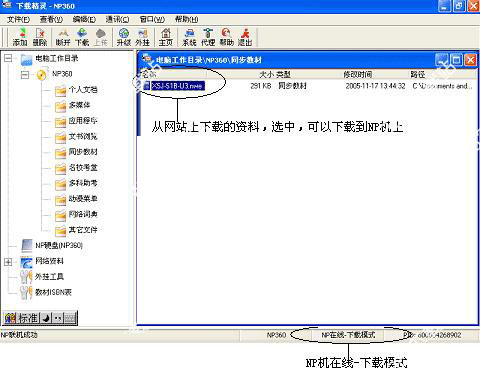
Task: Collapse the NP360 tree node
Action: point(25,75)
